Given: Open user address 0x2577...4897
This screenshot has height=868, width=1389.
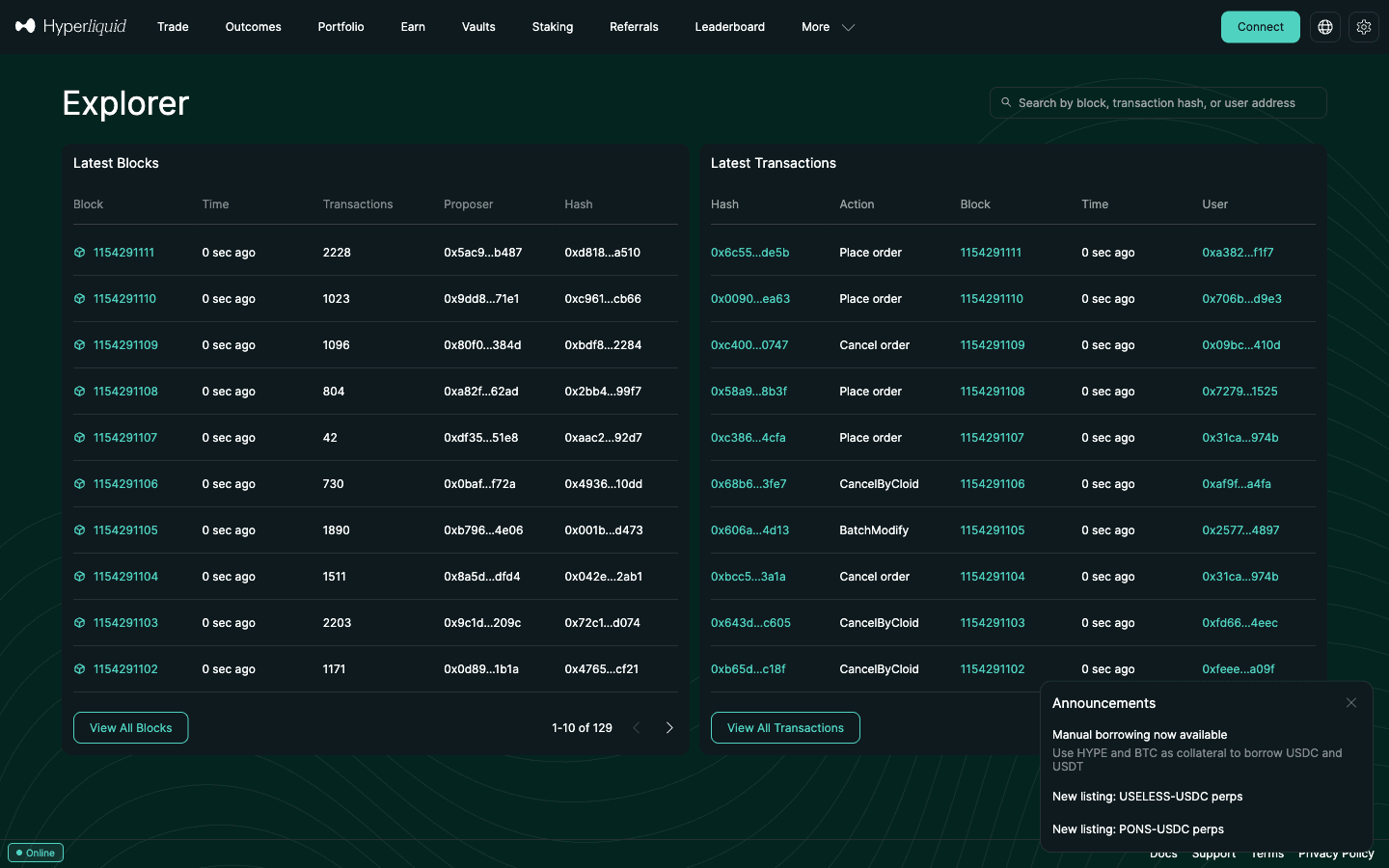Looking at the screenshot, I should (1240, 530).
